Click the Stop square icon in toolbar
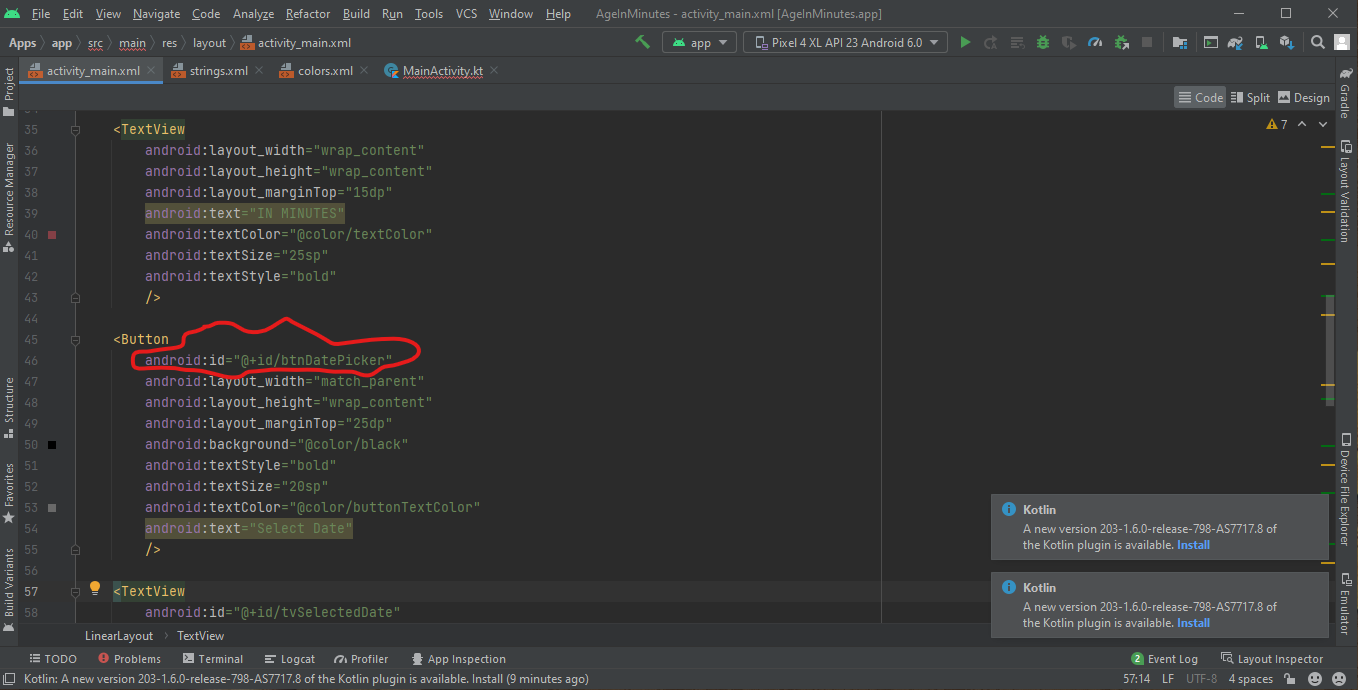Image resolution: width=1358 pixels, height=690 pixels. tap(1147, 42)
